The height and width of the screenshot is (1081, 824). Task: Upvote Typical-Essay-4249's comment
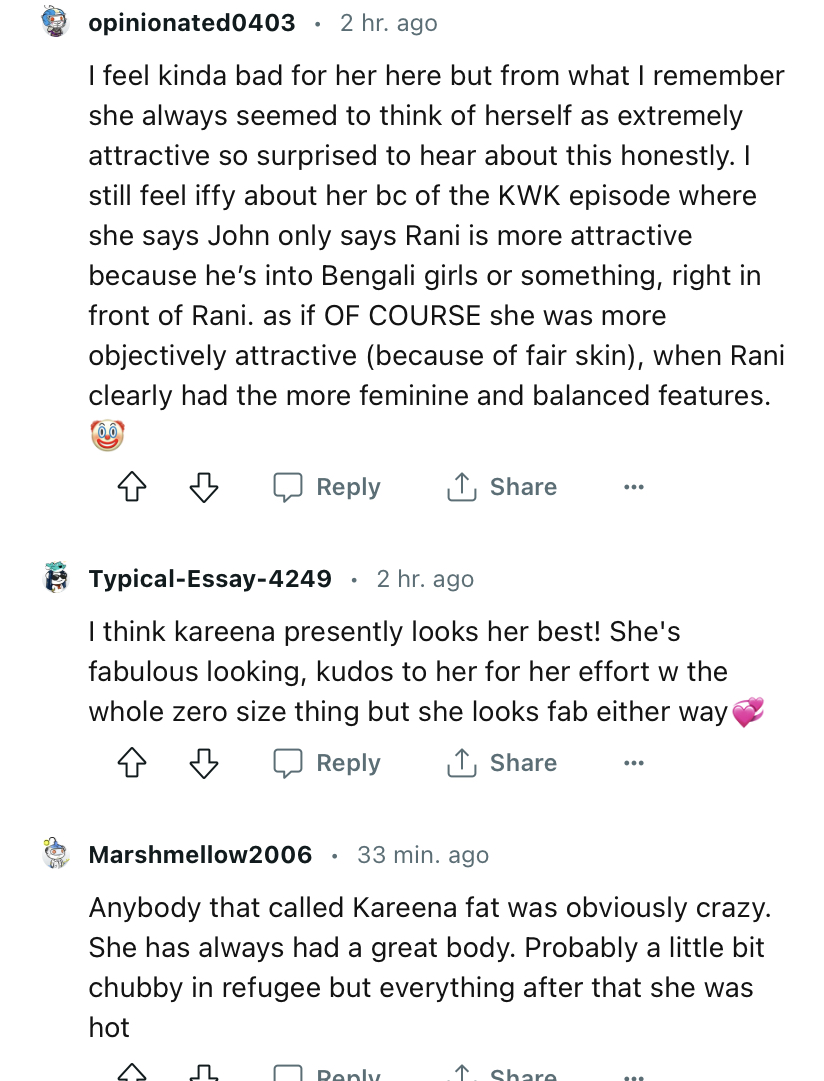132,763
